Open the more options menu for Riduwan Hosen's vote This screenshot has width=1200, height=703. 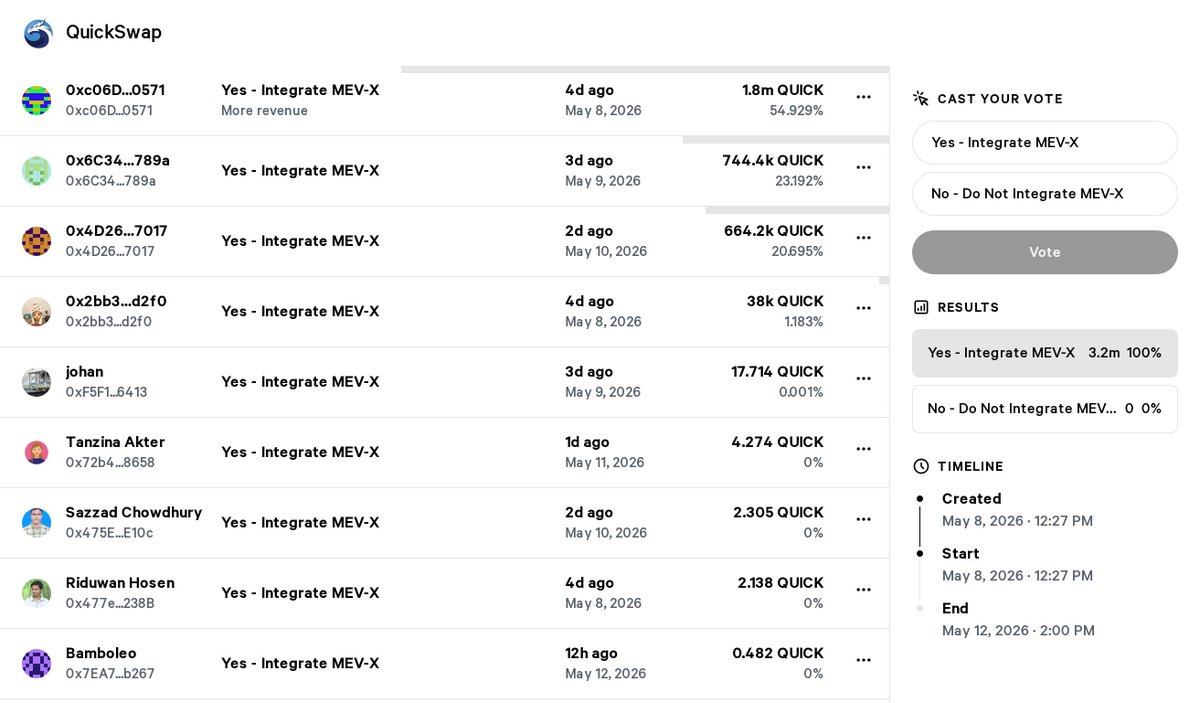(864, 590)
